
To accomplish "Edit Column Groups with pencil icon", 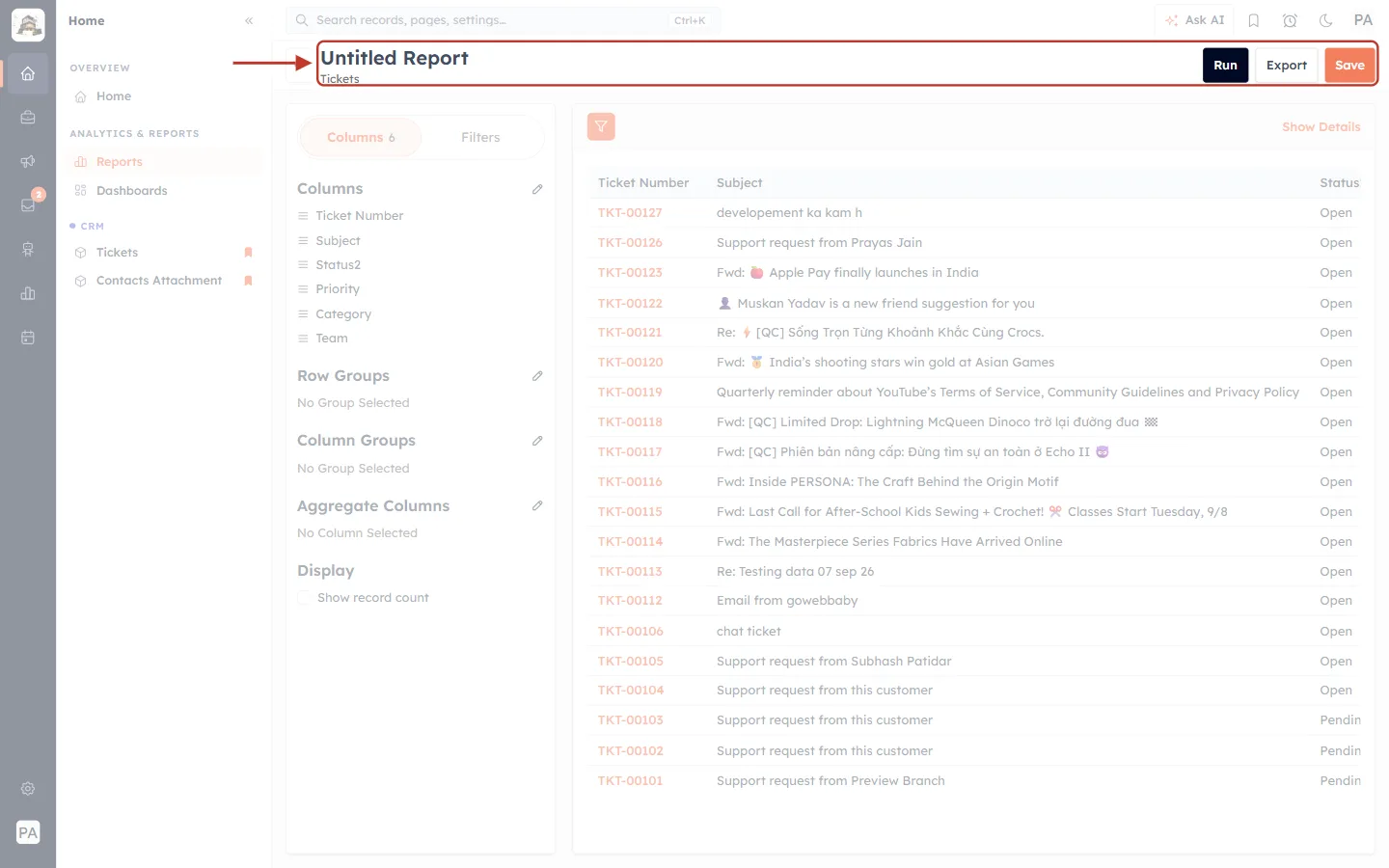I will coord(537,441).
